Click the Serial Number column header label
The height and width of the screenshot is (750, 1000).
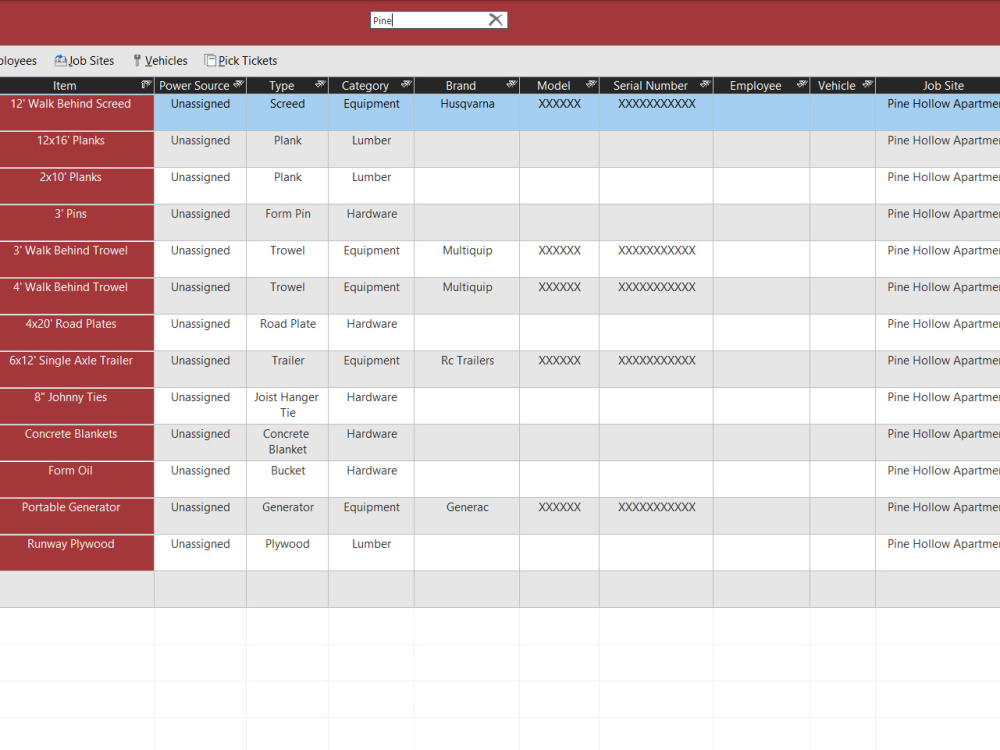650,85
